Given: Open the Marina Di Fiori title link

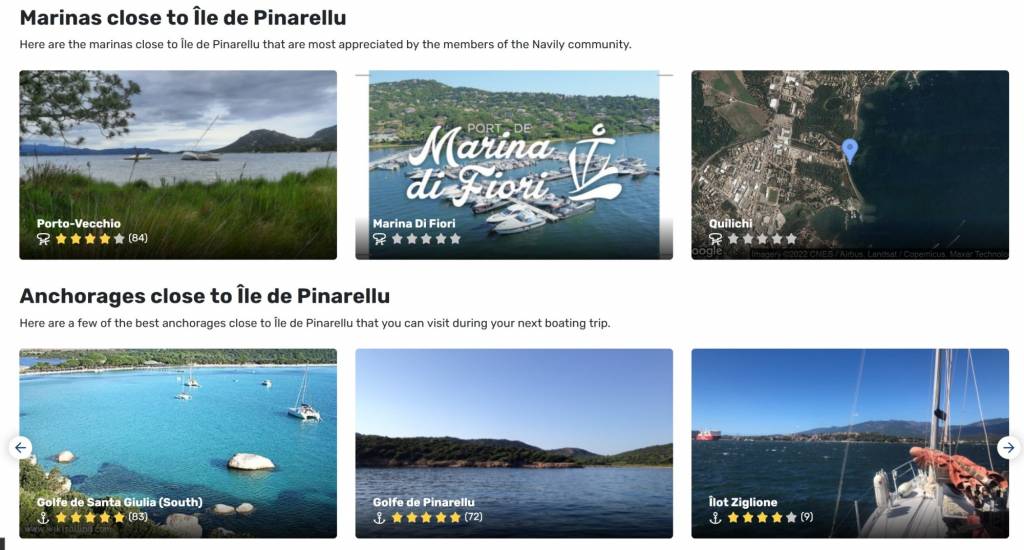Looking at the screenshot, I should tap(414, 223).
